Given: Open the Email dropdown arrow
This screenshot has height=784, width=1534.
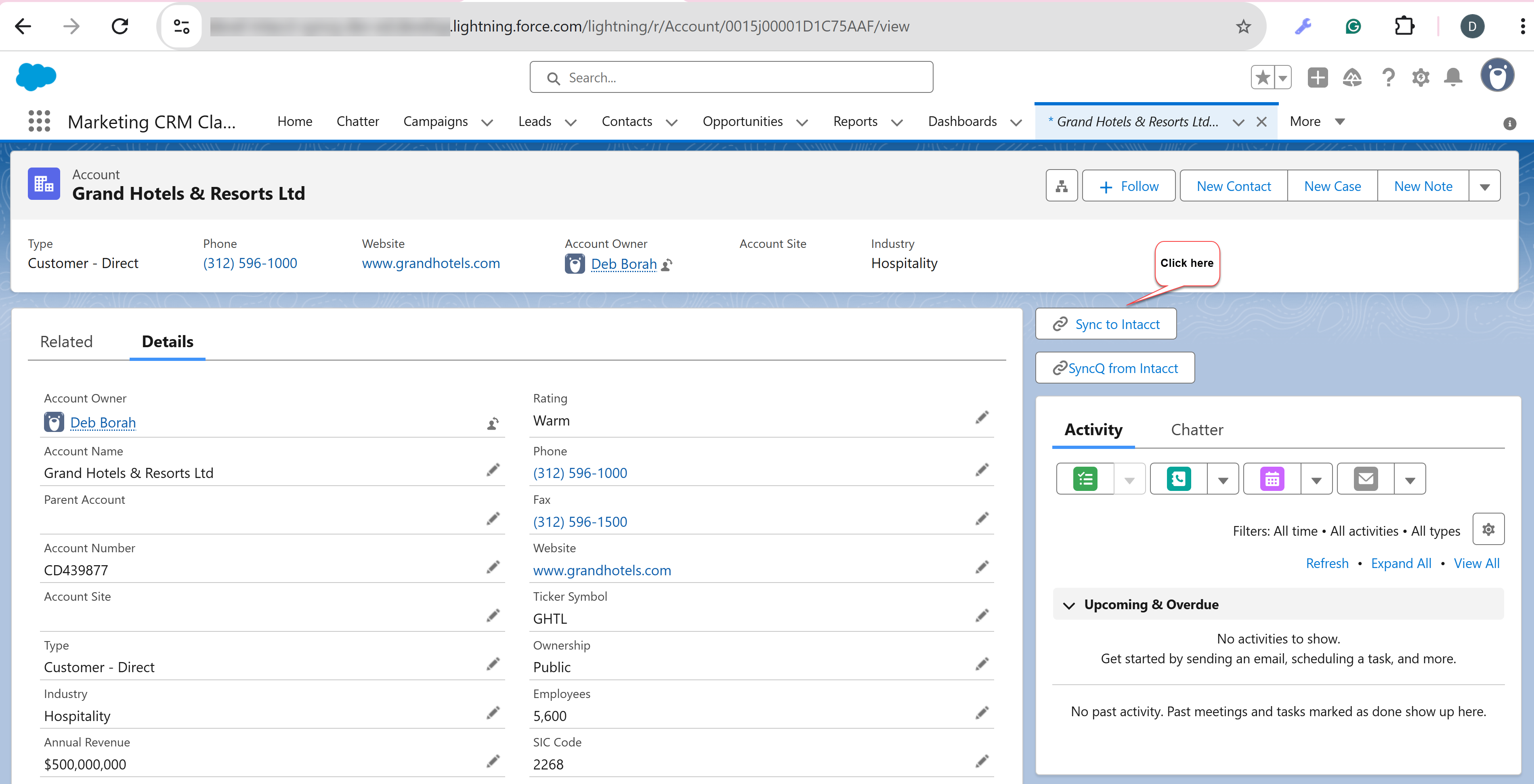Looking at the screenshot, I should [1410, 479].
